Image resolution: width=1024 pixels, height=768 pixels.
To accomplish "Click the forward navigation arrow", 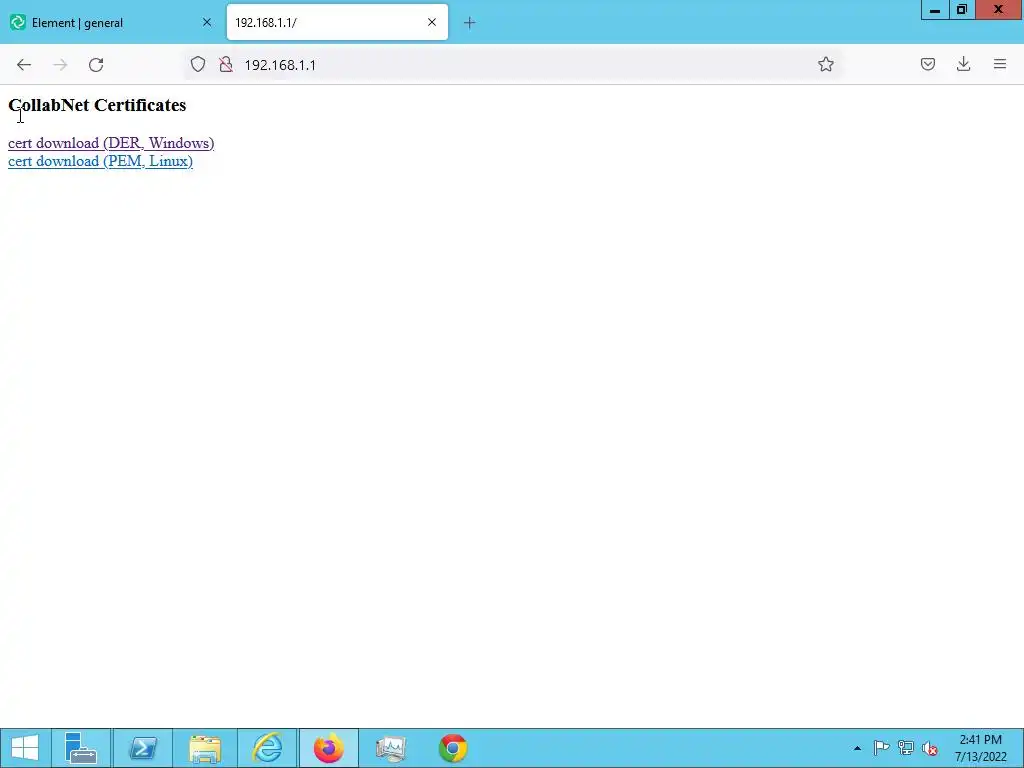I will pos(60,65).
